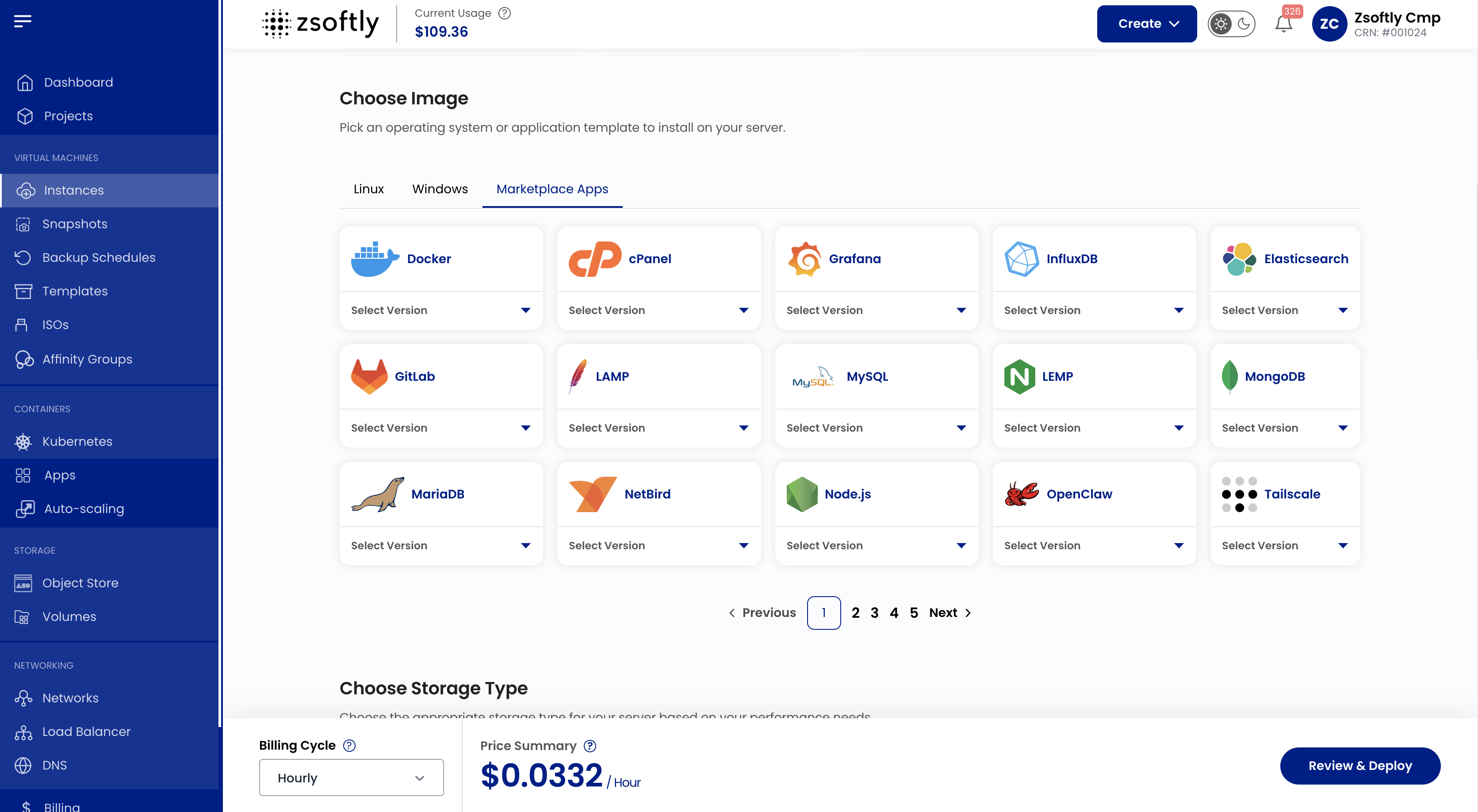The height and width of the screenshot is (812, 1478).
Task: Click the MariaDB seal logo
Action: click(x=378, y=494)
